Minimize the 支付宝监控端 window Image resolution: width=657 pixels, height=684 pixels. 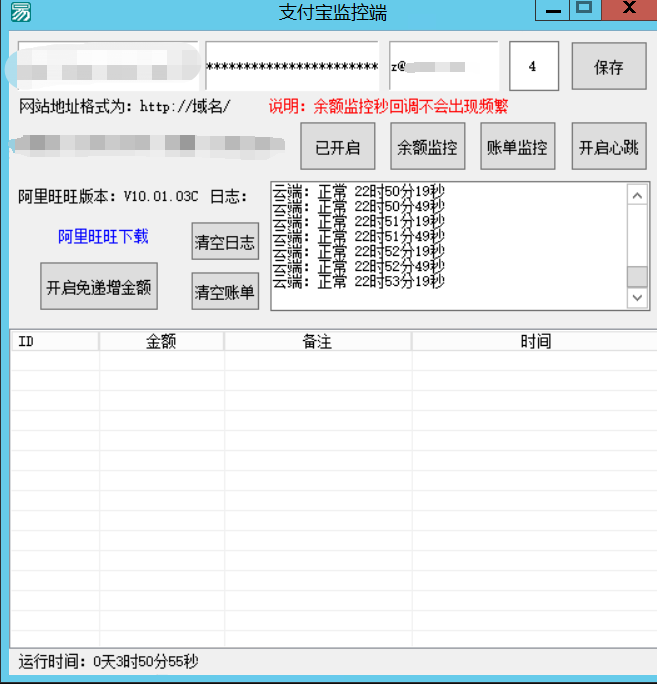pos(552,10)
